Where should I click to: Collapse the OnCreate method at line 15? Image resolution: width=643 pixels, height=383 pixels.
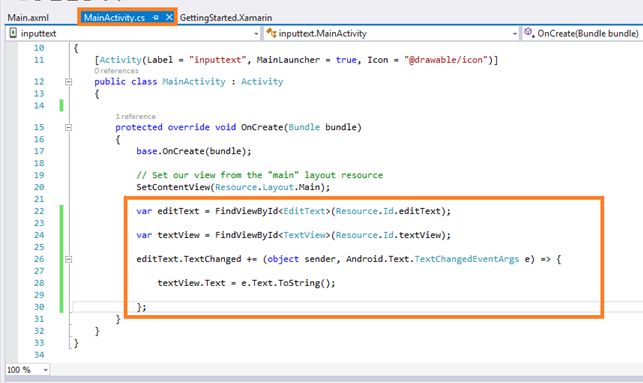[x=68, y=128]
